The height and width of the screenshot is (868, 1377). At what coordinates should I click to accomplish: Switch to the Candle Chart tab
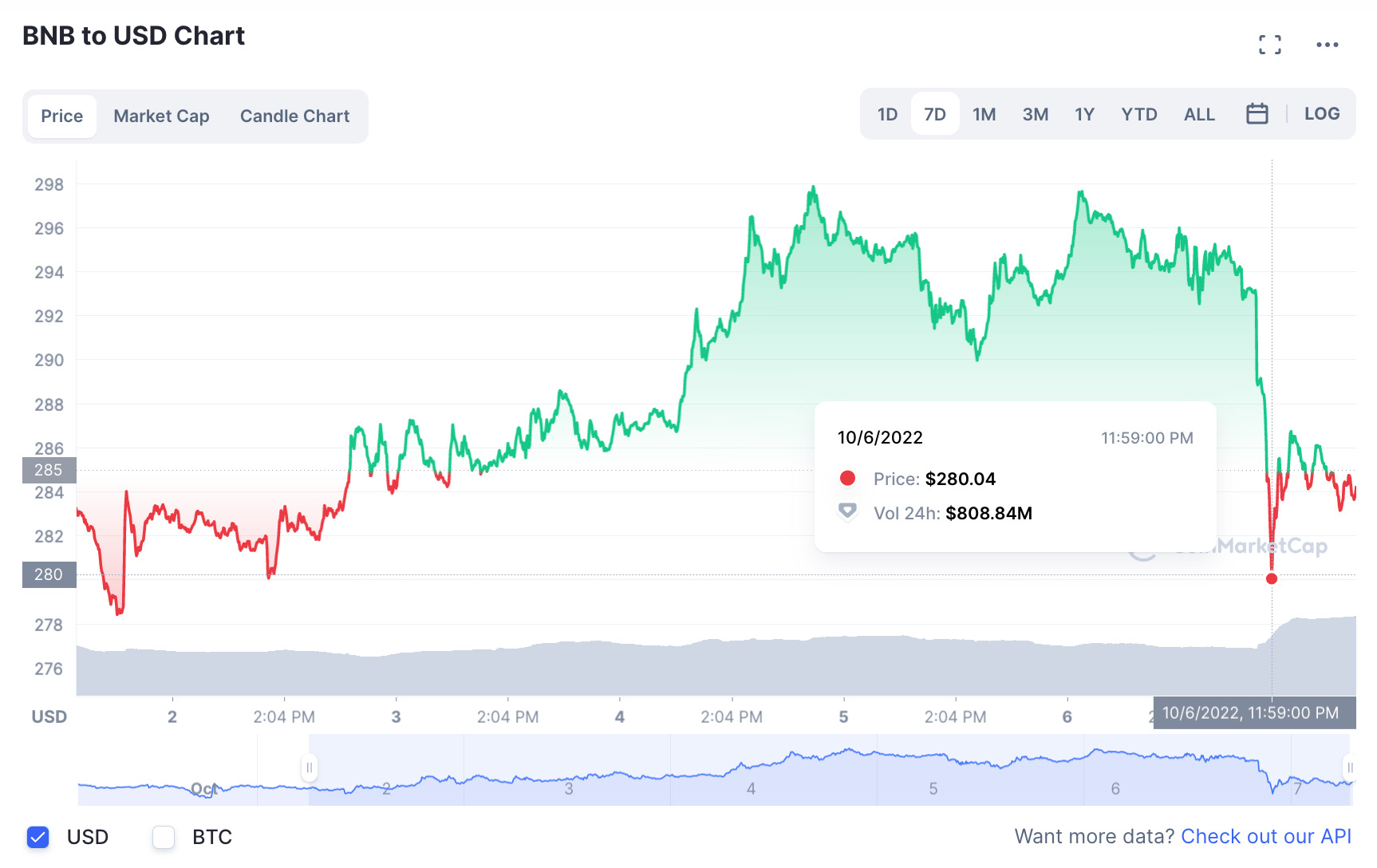(295, 116)
